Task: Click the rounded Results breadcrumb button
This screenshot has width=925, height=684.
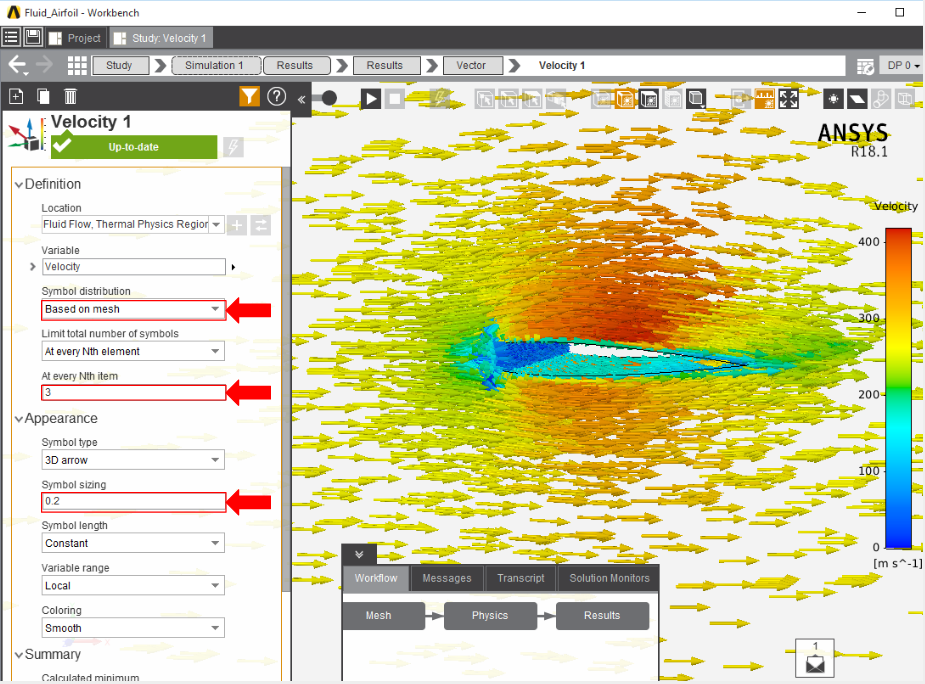Action: pos(296,66)
